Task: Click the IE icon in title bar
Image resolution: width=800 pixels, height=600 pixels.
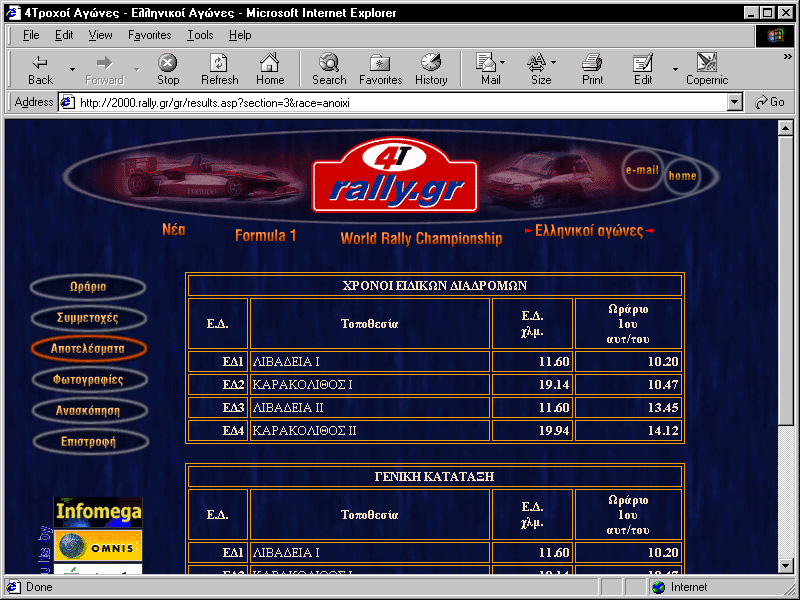Action: coord(13,12)
